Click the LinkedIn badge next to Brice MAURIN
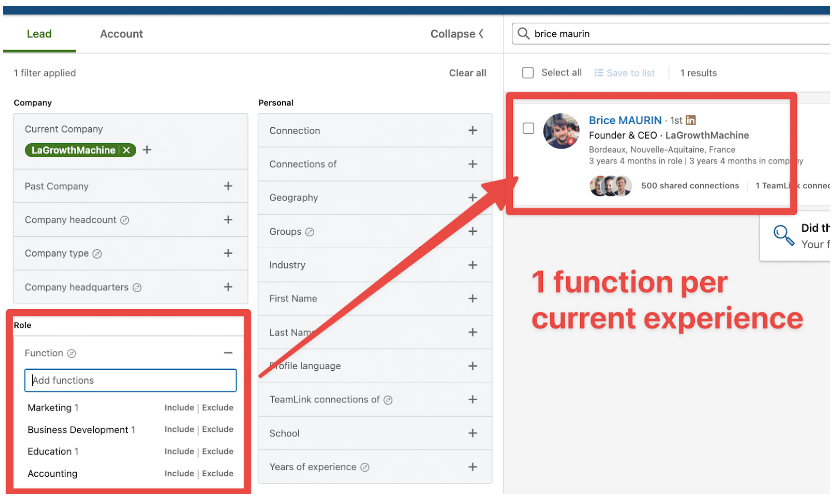This screenshot has height=497, width=832. click(x=691, y=120)
